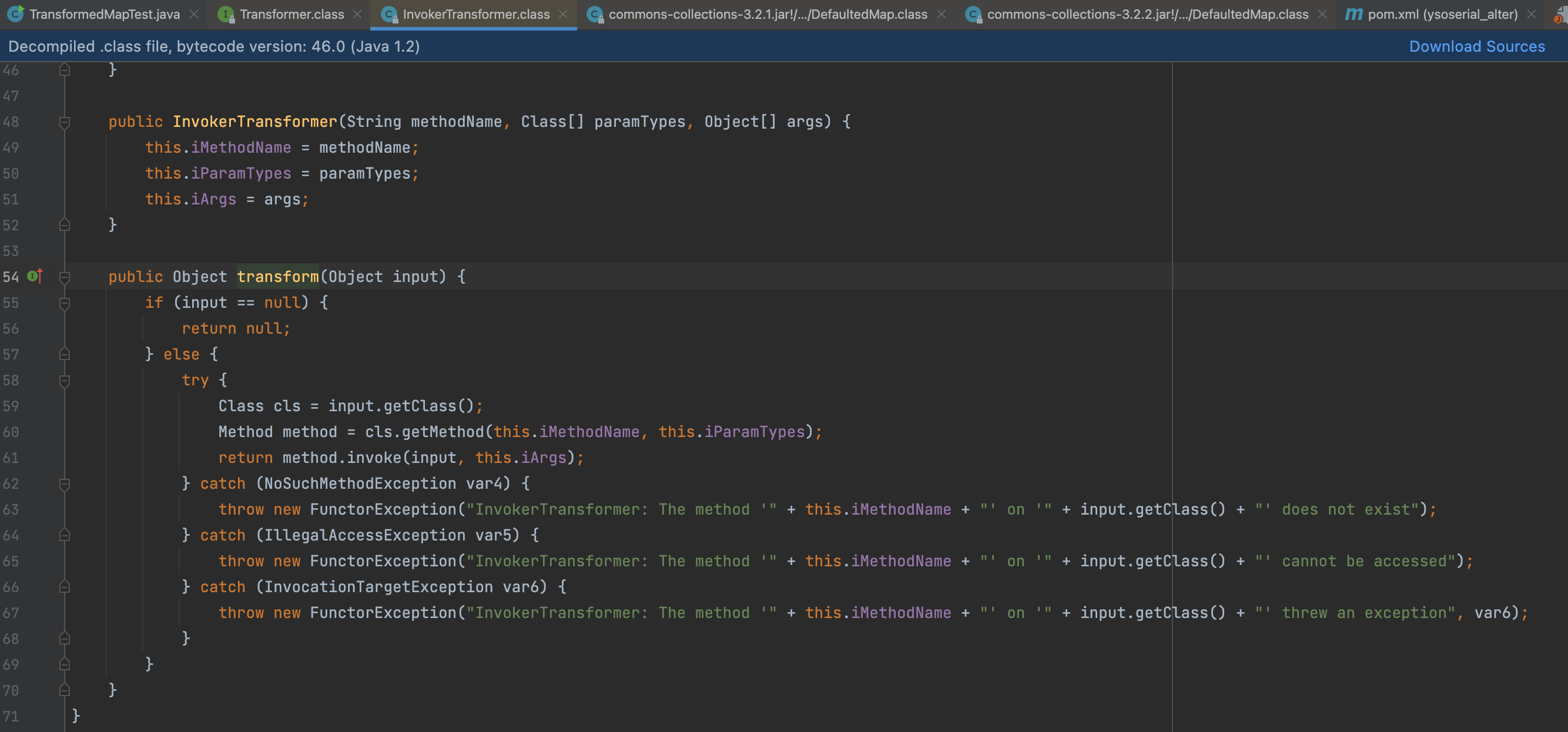
Task: Click 'InvocationTargetException' on line 66
Action: coord(378,587)
